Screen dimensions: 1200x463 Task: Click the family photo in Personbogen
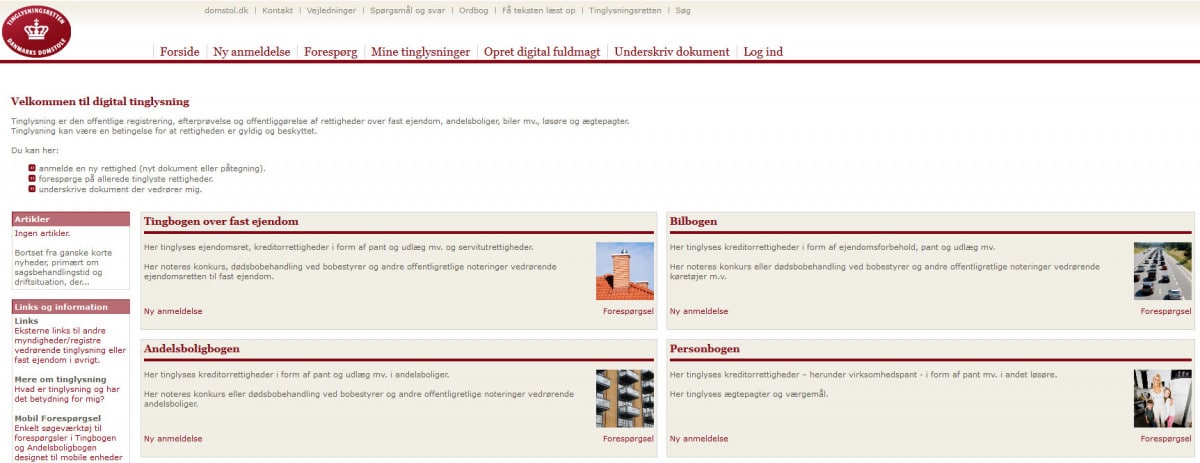click(1162, 399)
